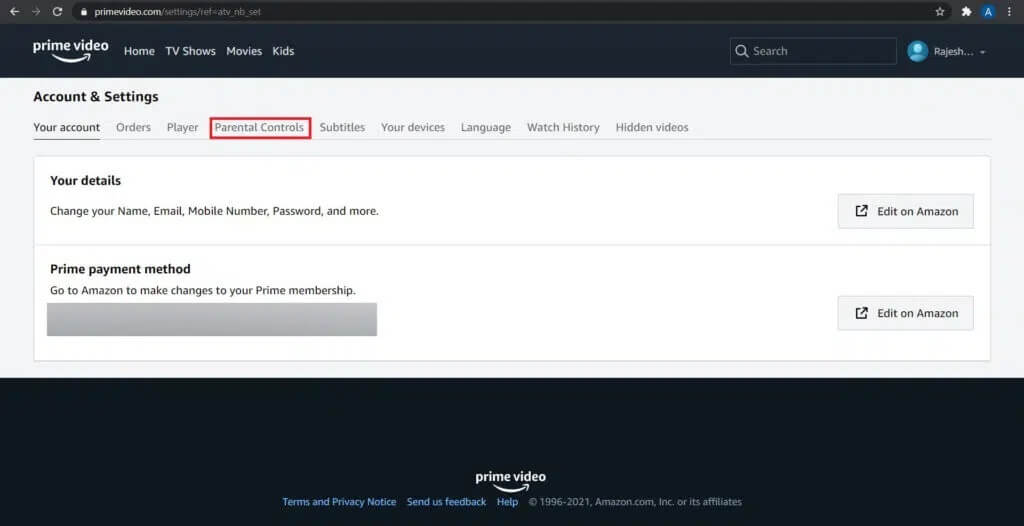
Task: Bookmark this page with the star icon
Action: point(940,12)
